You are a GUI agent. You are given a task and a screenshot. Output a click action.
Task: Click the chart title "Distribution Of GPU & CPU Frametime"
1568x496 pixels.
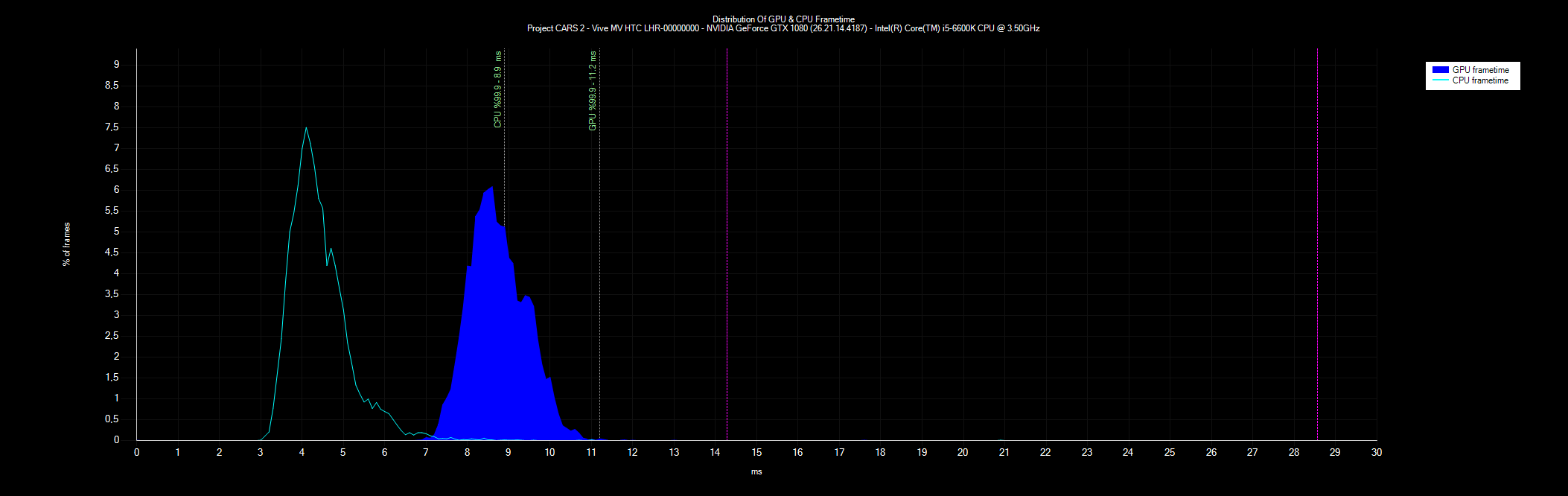tap(783, 19)
